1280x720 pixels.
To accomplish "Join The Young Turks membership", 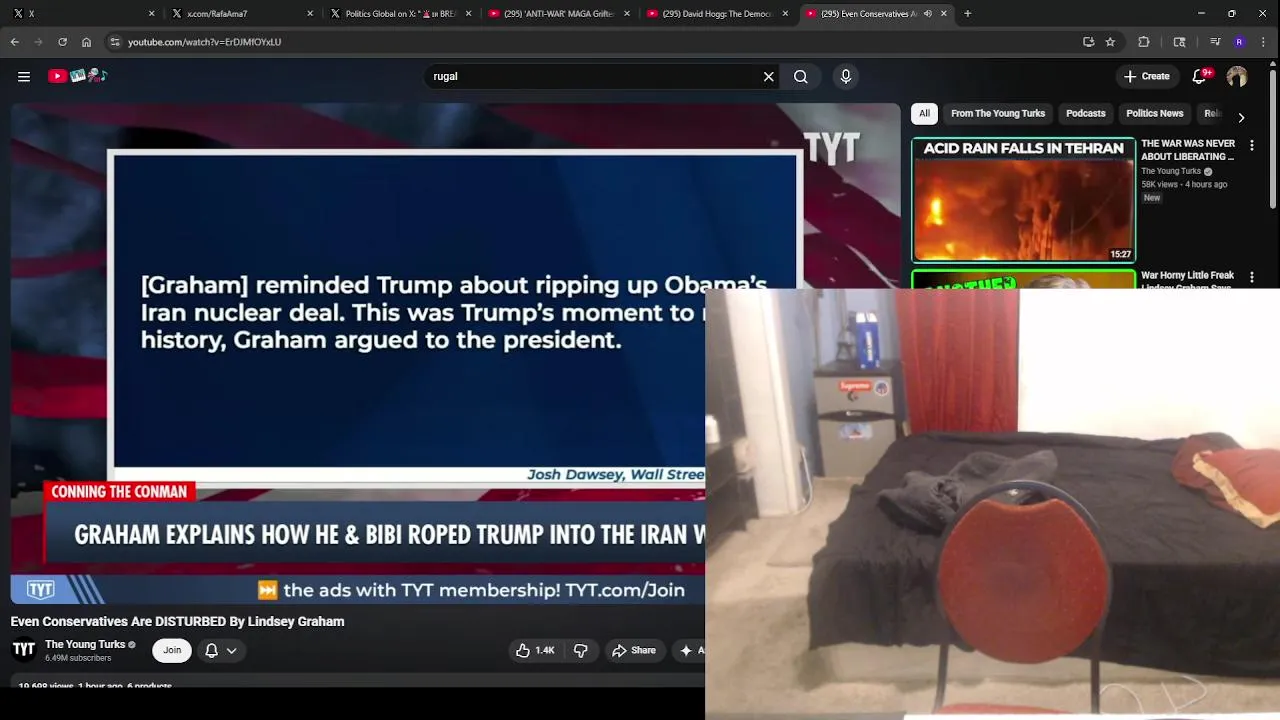I will click(172, 650).
